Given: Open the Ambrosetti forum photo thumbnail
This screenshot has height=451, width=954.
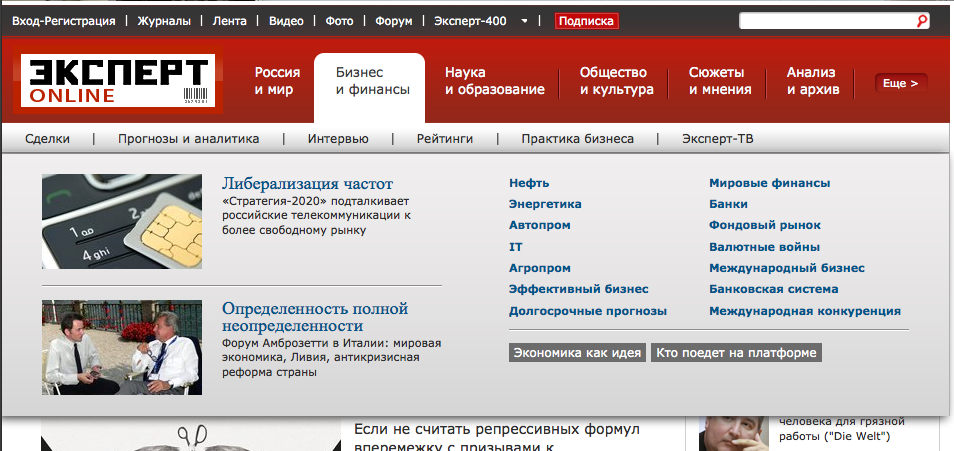Looking at the screenshot, I should 122,347.
